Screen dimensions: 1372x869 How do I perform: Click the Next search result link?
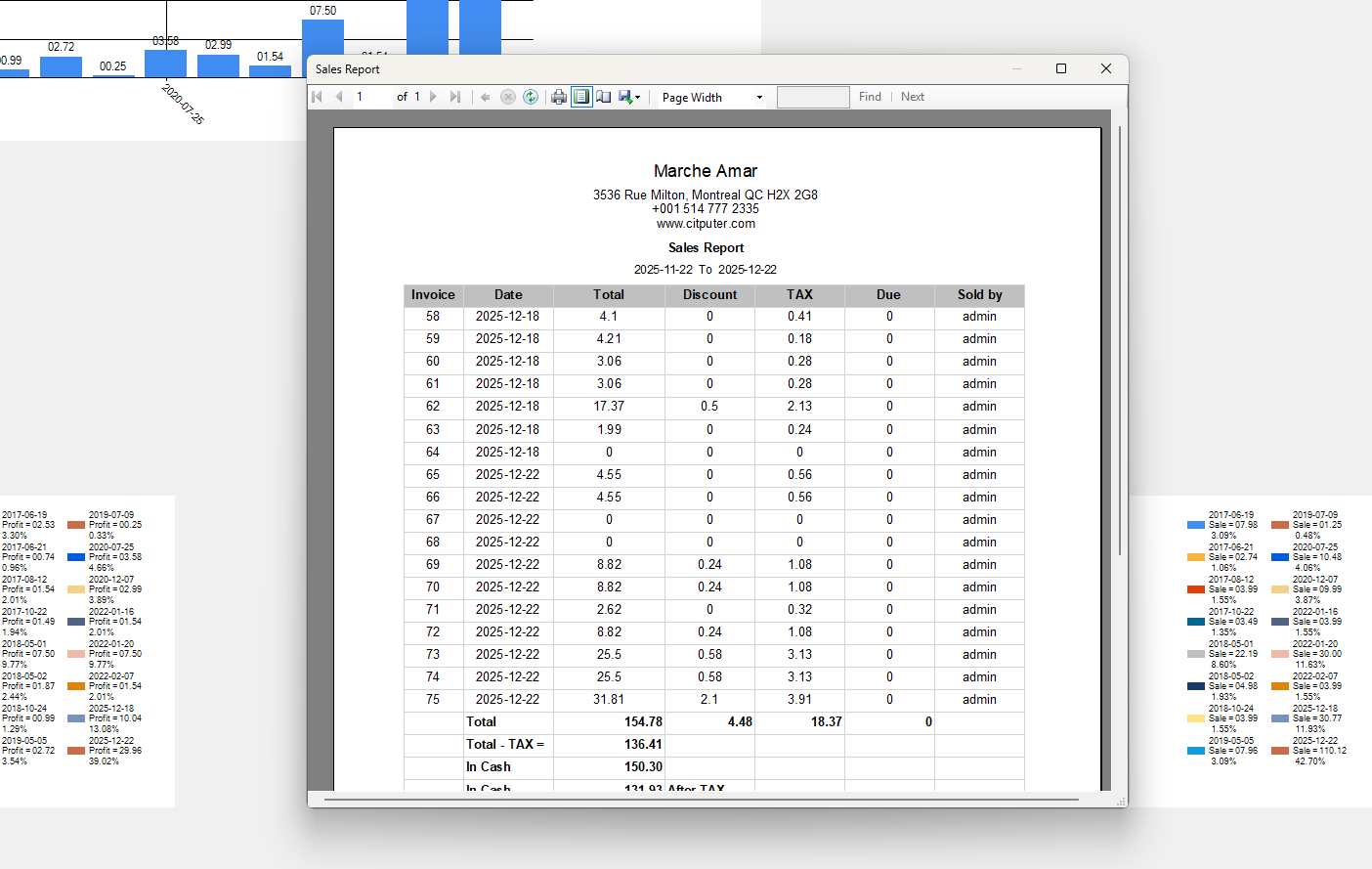tap(913, 97)
